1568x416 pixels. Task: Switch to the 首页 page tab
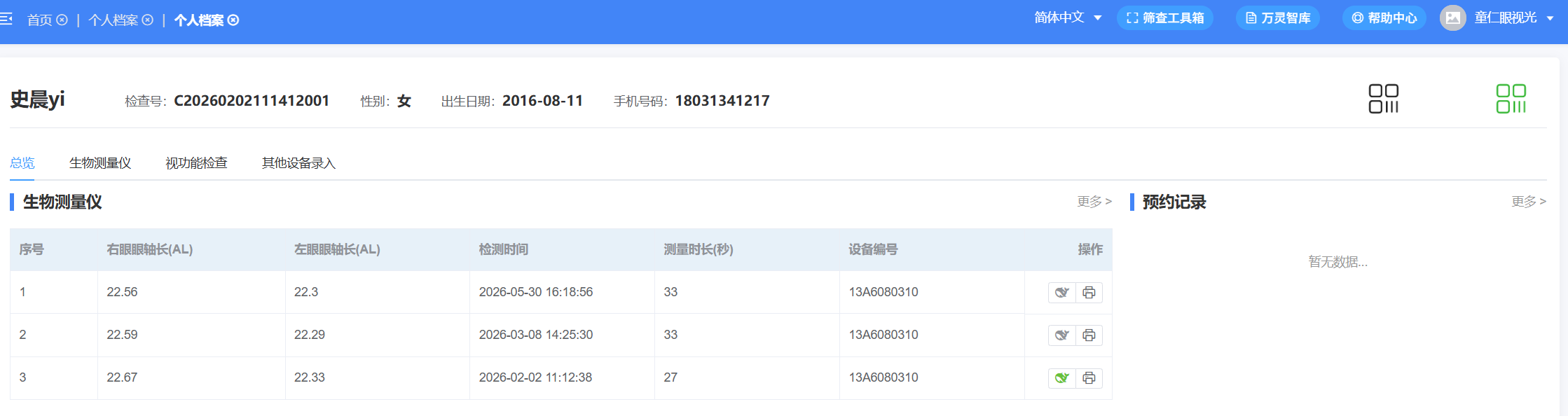(x=39, y=20)
